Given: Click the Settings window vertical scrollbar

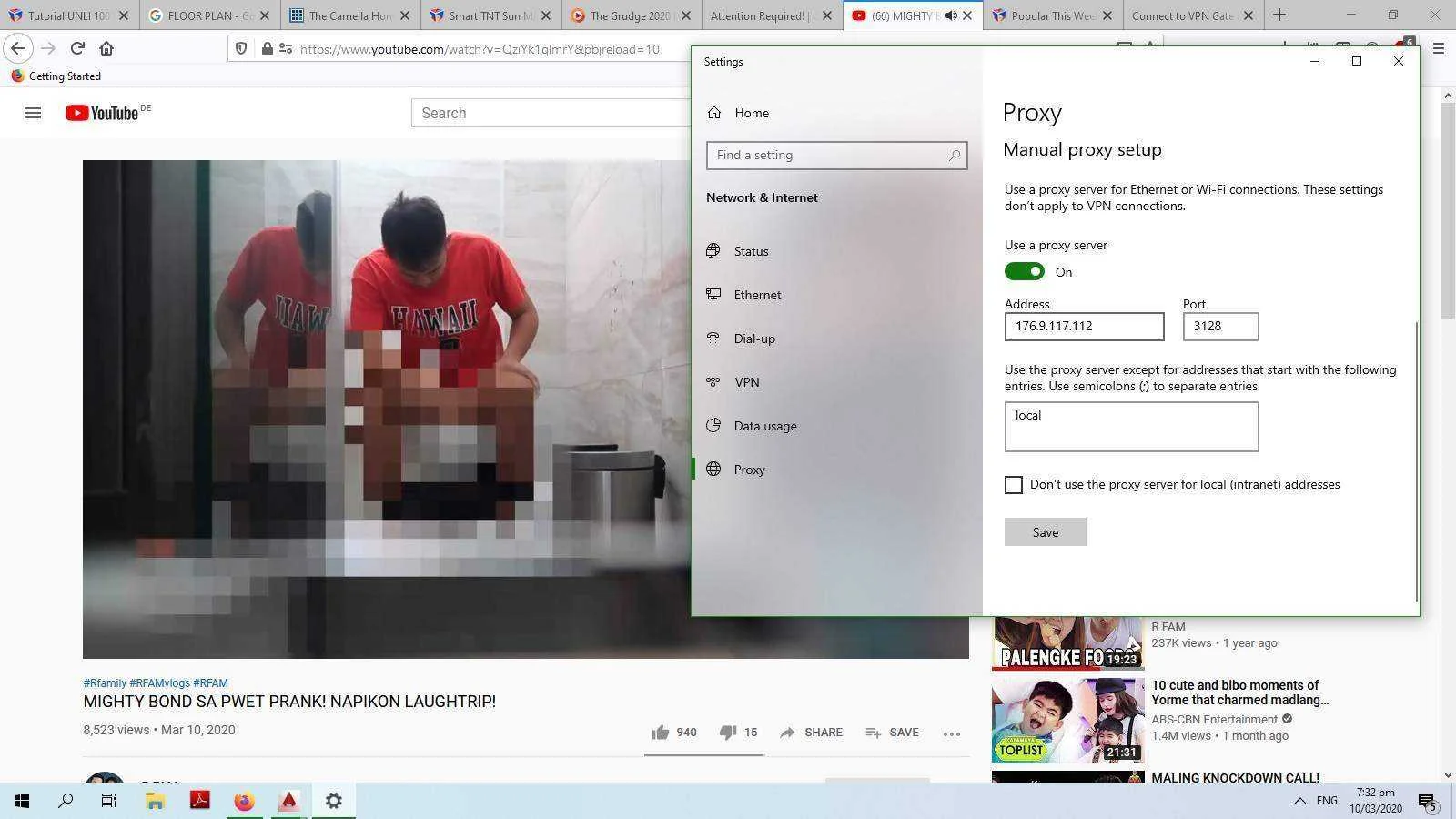Looking at the screenshot, I should pos(1416,461).
